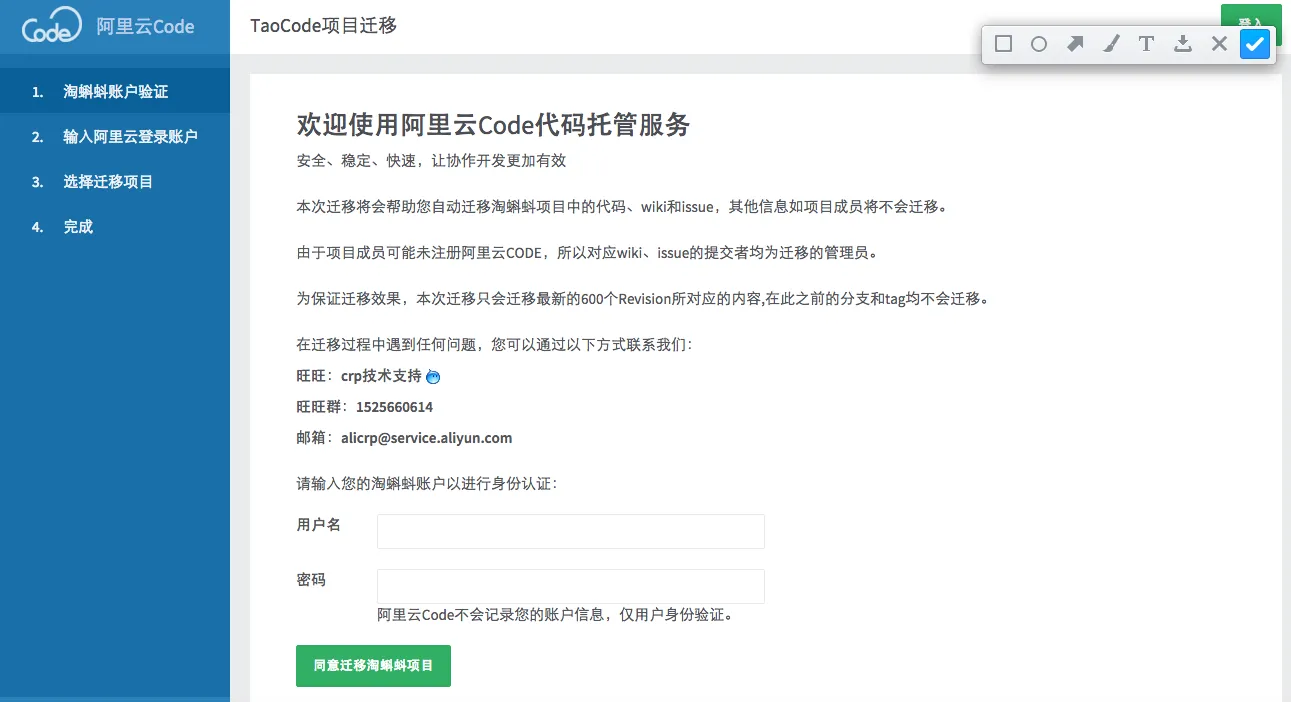Open step 4 完成
The width and height of the screenshot is (1291, 702).
click(115, 226)
